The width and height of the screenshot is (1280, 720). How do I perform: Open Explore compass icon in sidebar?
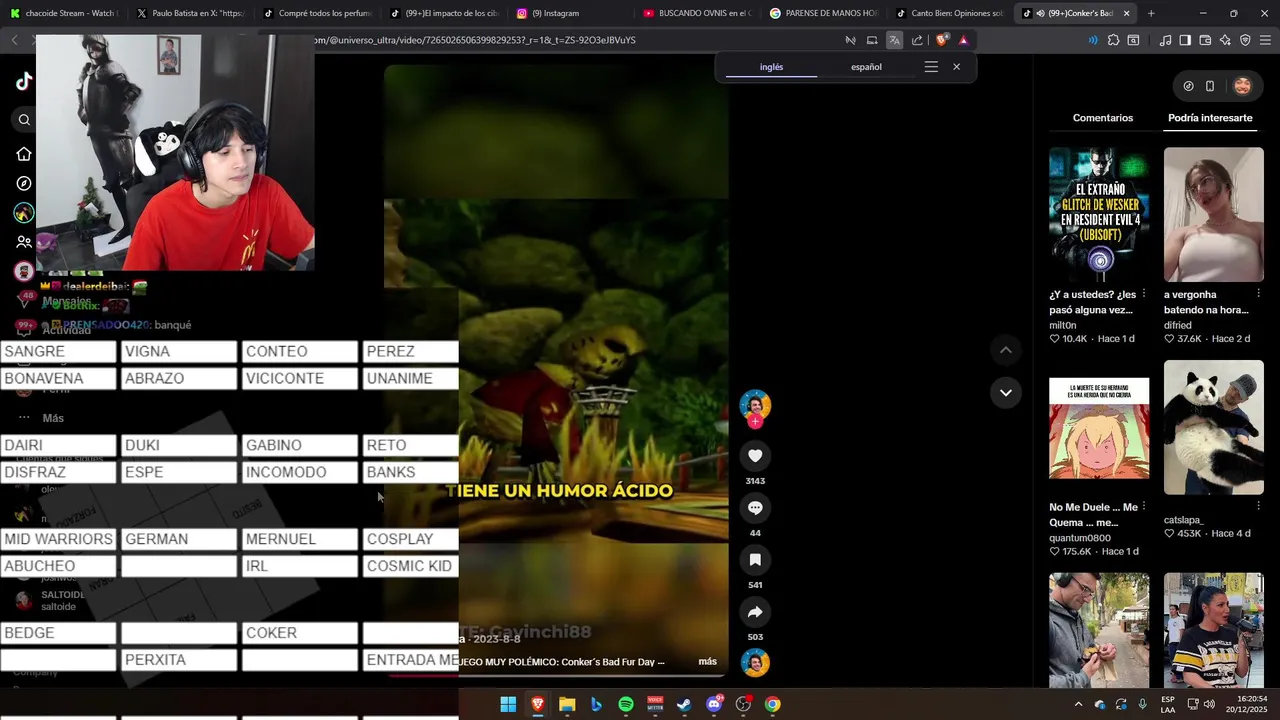coord(24,184)
